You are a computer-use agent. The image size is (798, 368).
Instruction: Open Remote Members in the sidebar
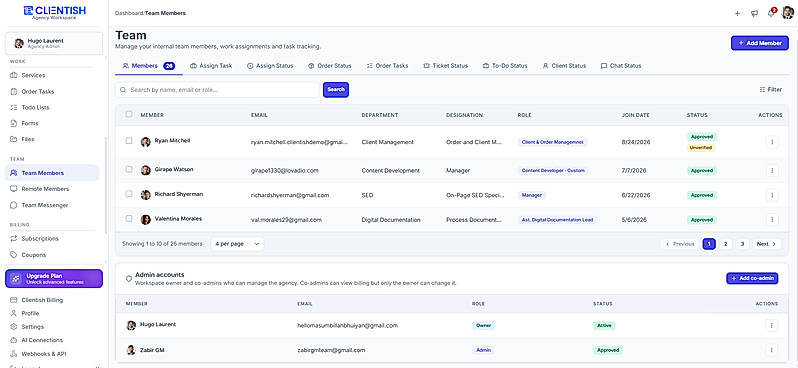(45, 189)
